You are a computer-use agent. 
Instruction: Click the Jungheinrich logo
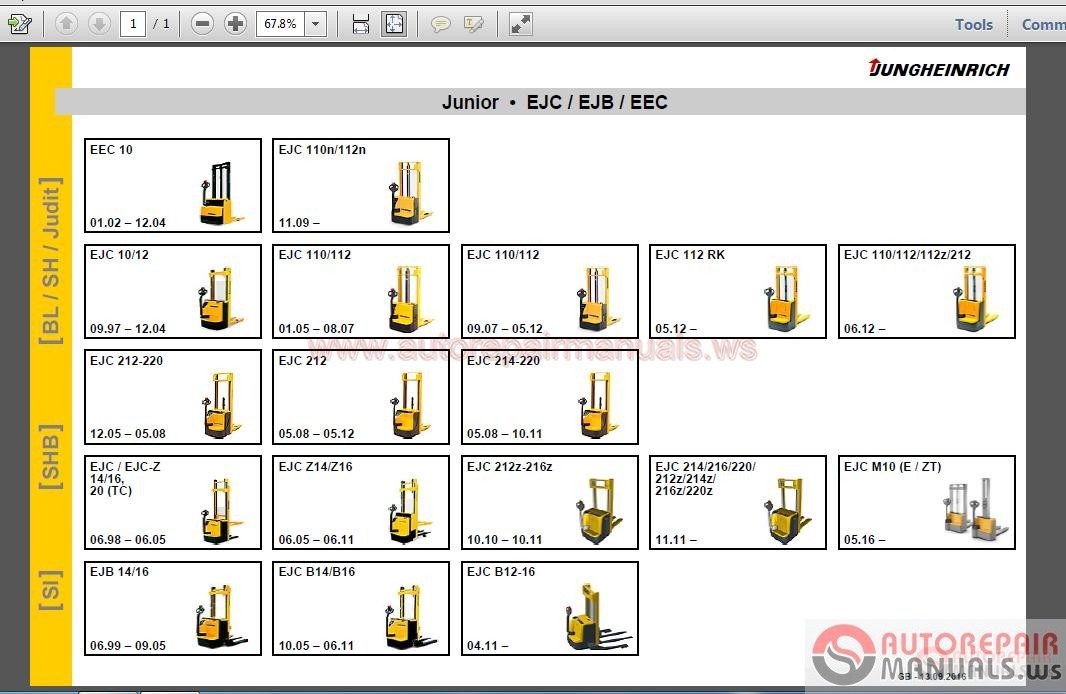pyautogui.click(x=939, y=68)
